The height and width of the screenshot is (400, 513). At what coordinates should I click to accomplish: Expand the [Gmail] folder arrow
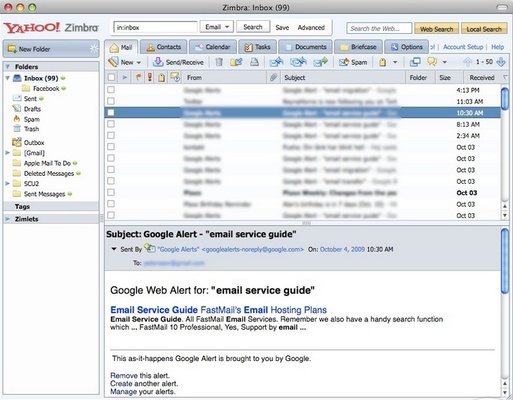point(8,153)
